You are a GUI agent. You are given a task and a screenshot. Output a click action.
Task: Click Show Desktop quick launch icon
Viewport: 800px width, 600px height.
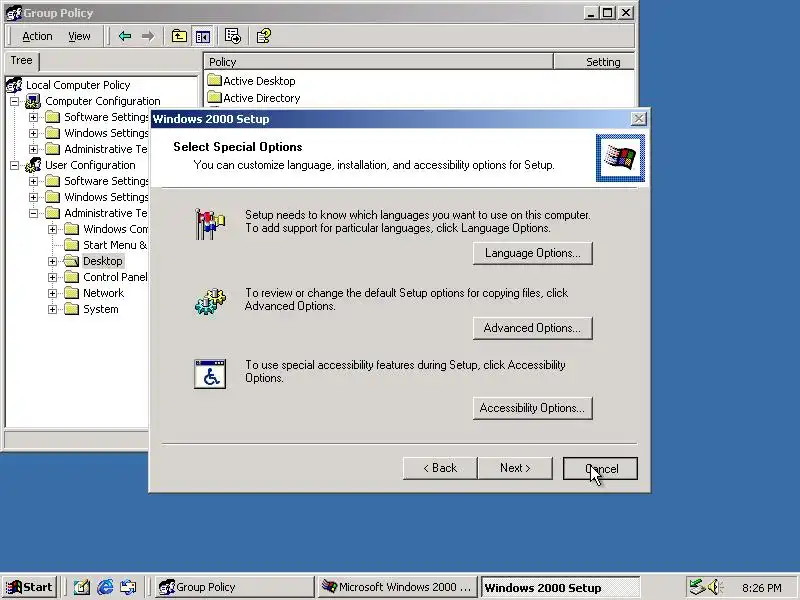coord(82,587)
